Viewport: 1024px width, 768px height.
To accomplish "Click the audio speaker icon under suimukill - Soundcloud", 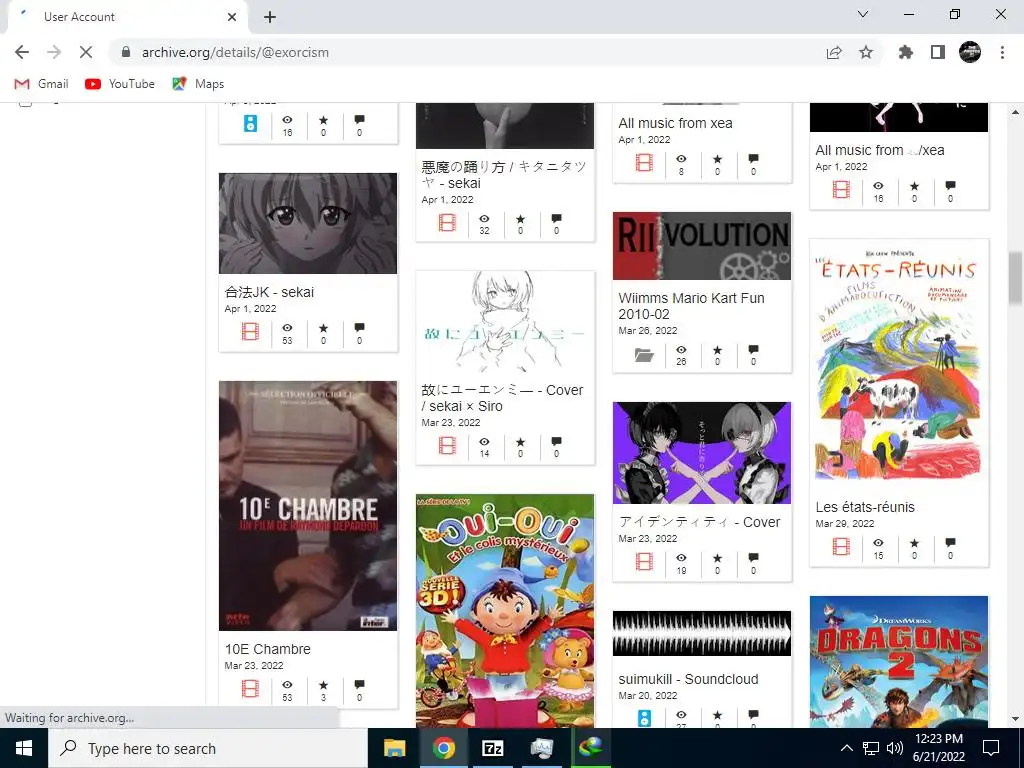I will [644, 718].
